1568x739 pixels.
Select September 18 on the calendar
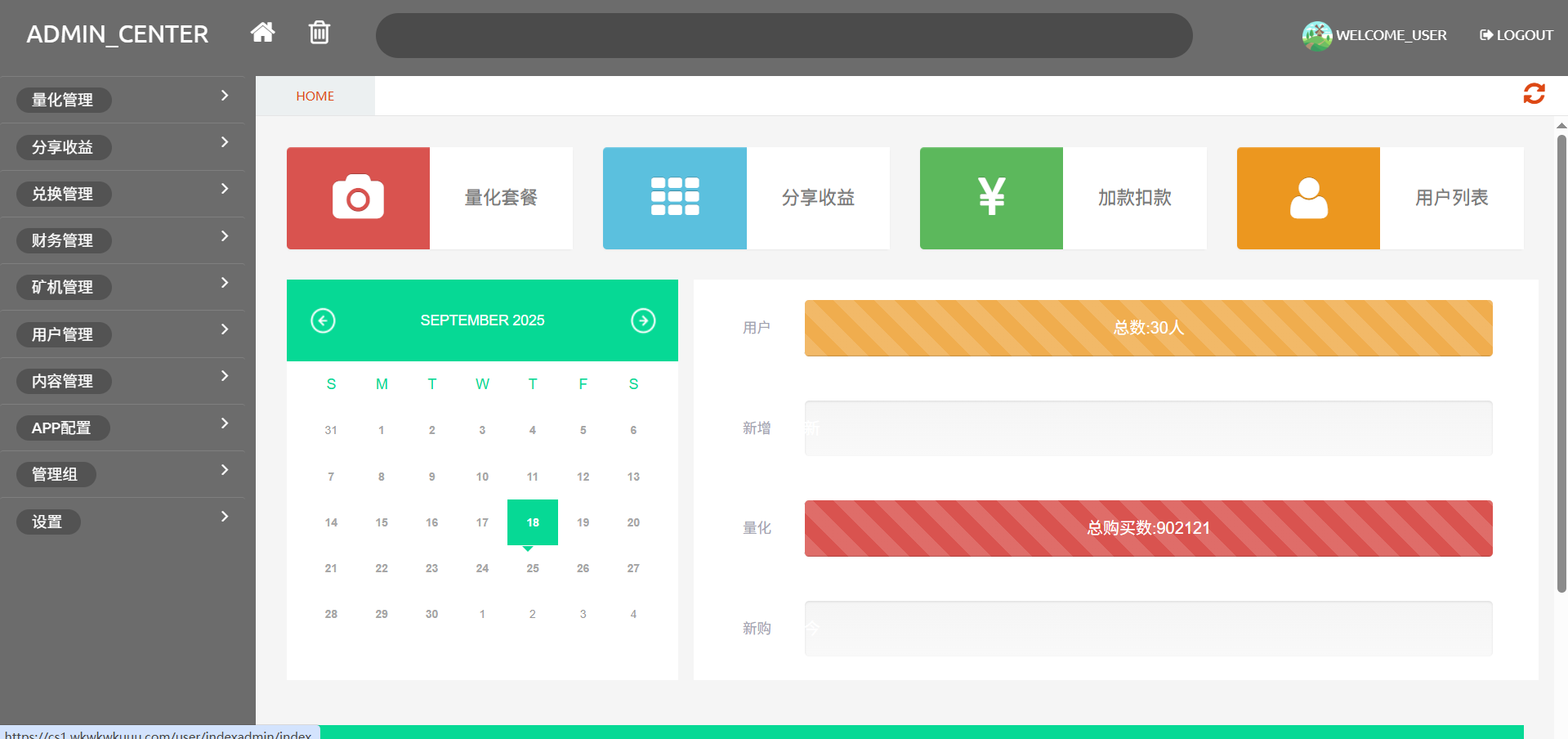(533, 522)
